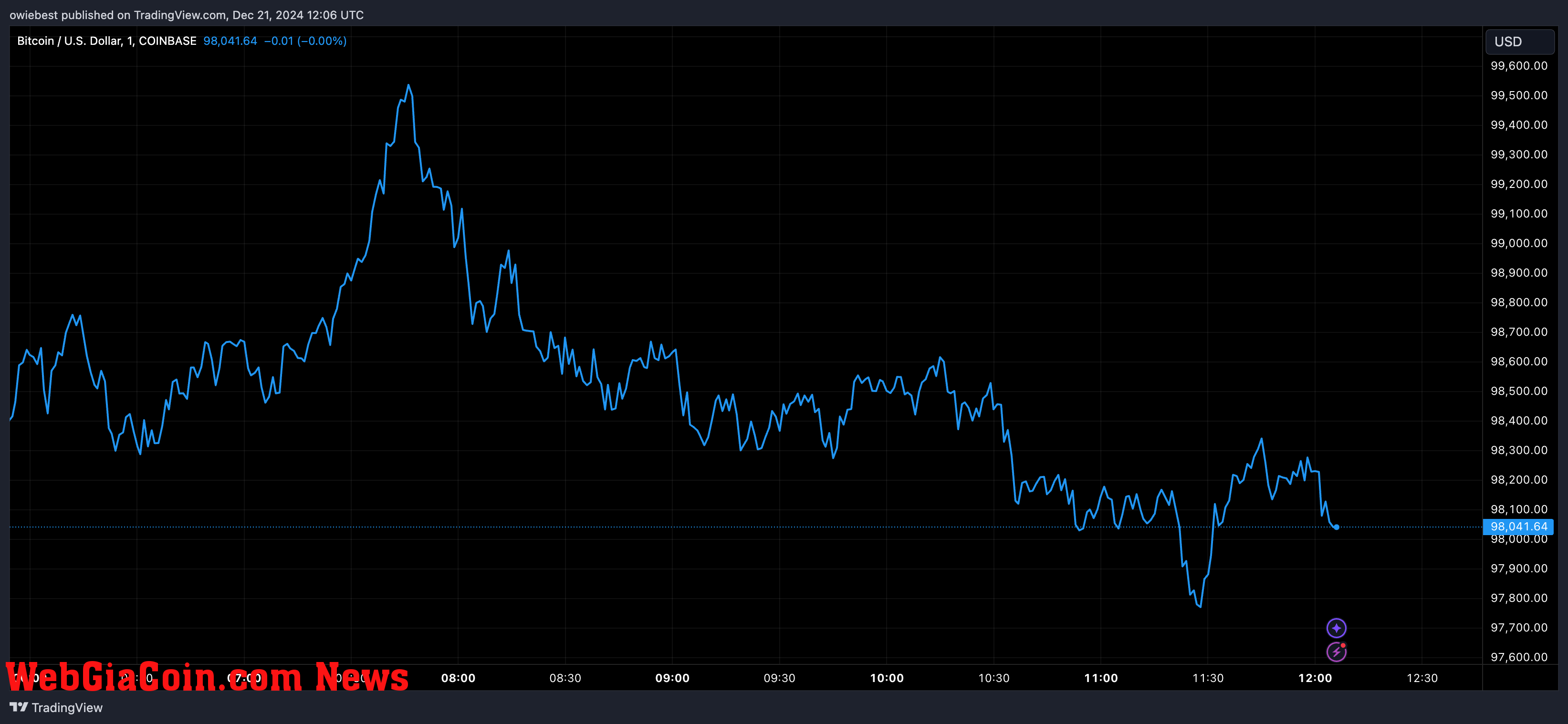Click the 98,200.00 price axis label
Screen dimensions: 1568x724
click(1519, 479)
